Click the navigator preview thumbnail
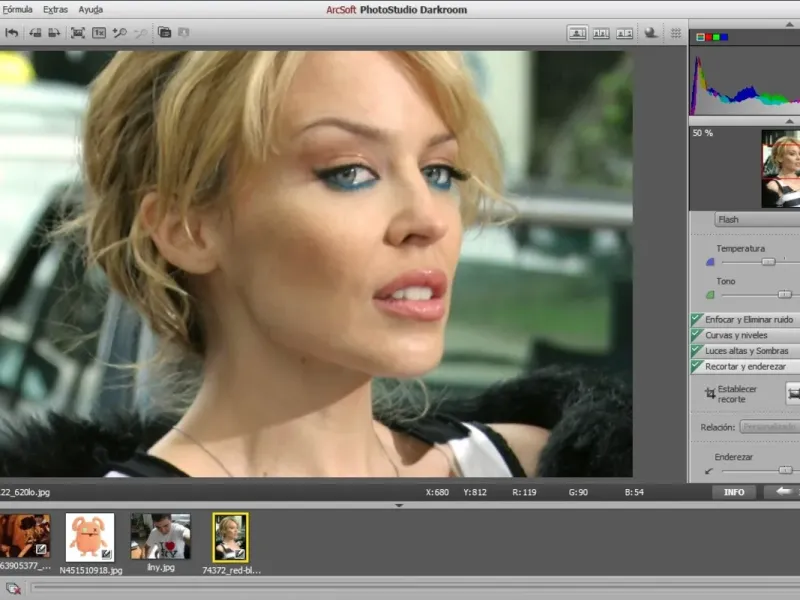The height and width of the screenshot is (600, 800). point(781,169)
